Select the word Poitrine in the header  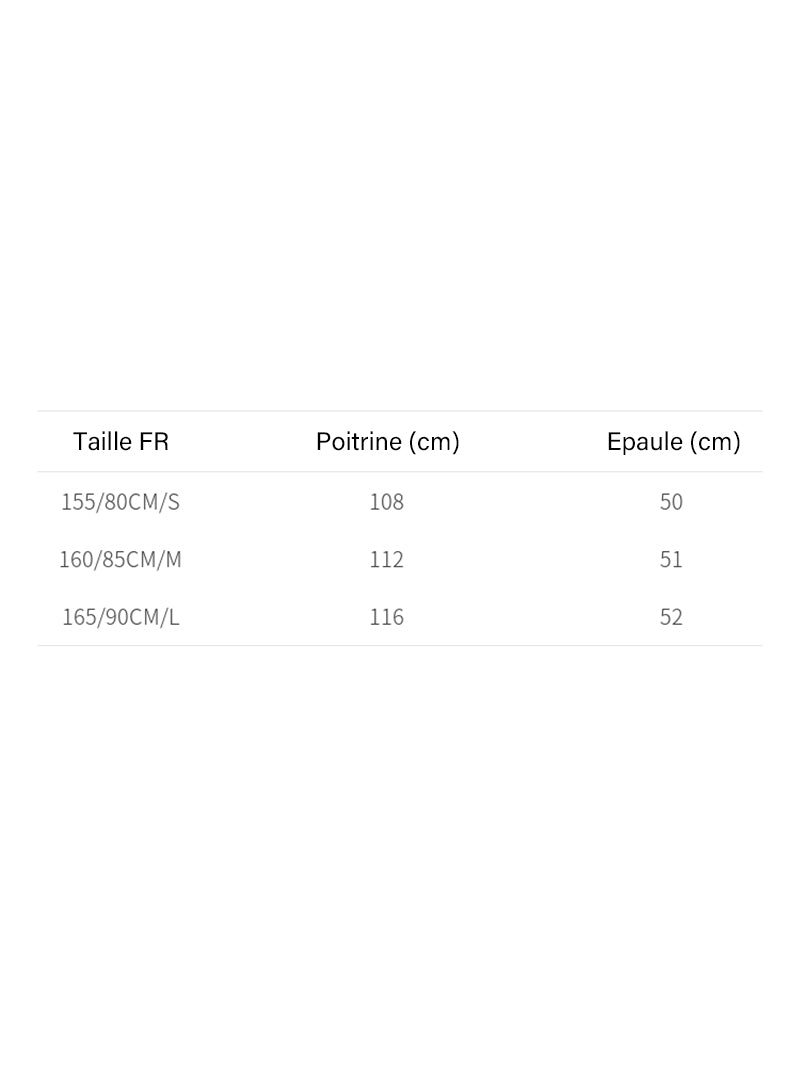point(357,442)
